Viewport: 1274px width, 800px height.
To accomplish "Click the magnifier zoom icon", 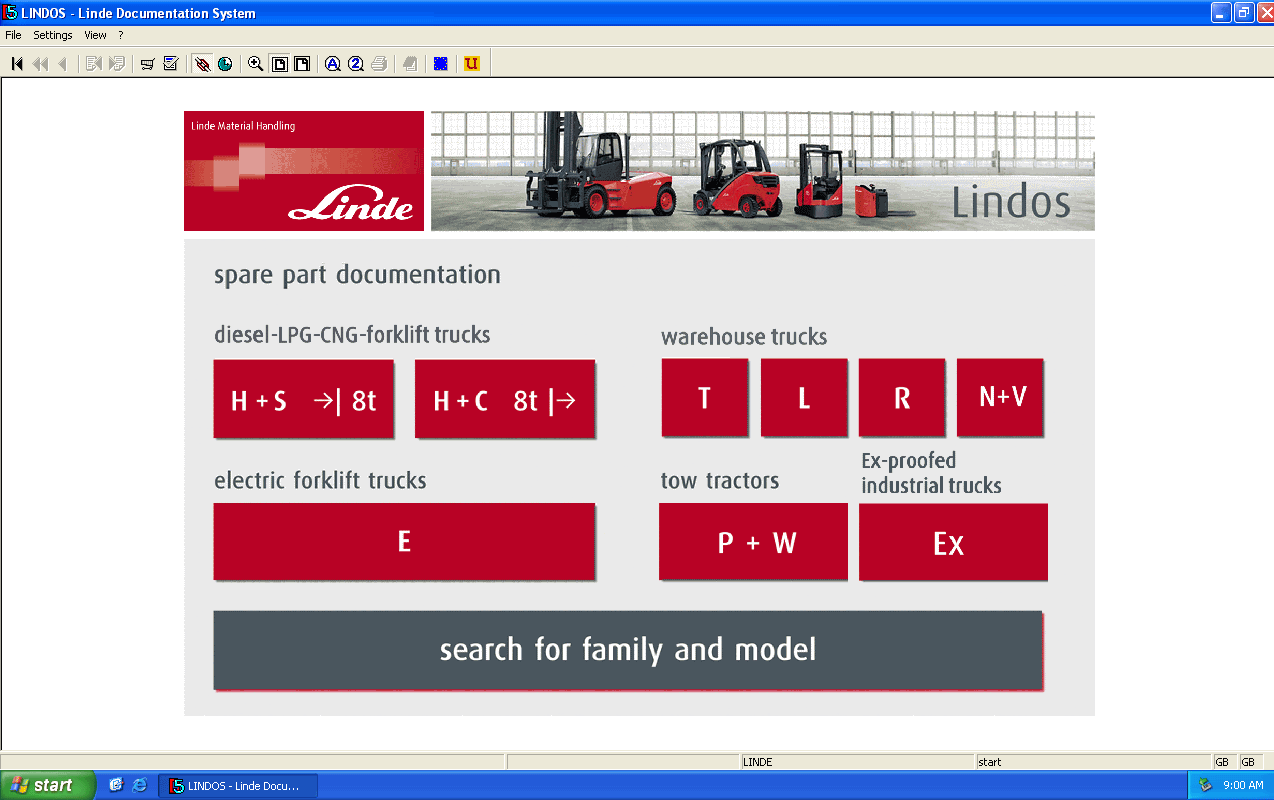I will (256, 64).
